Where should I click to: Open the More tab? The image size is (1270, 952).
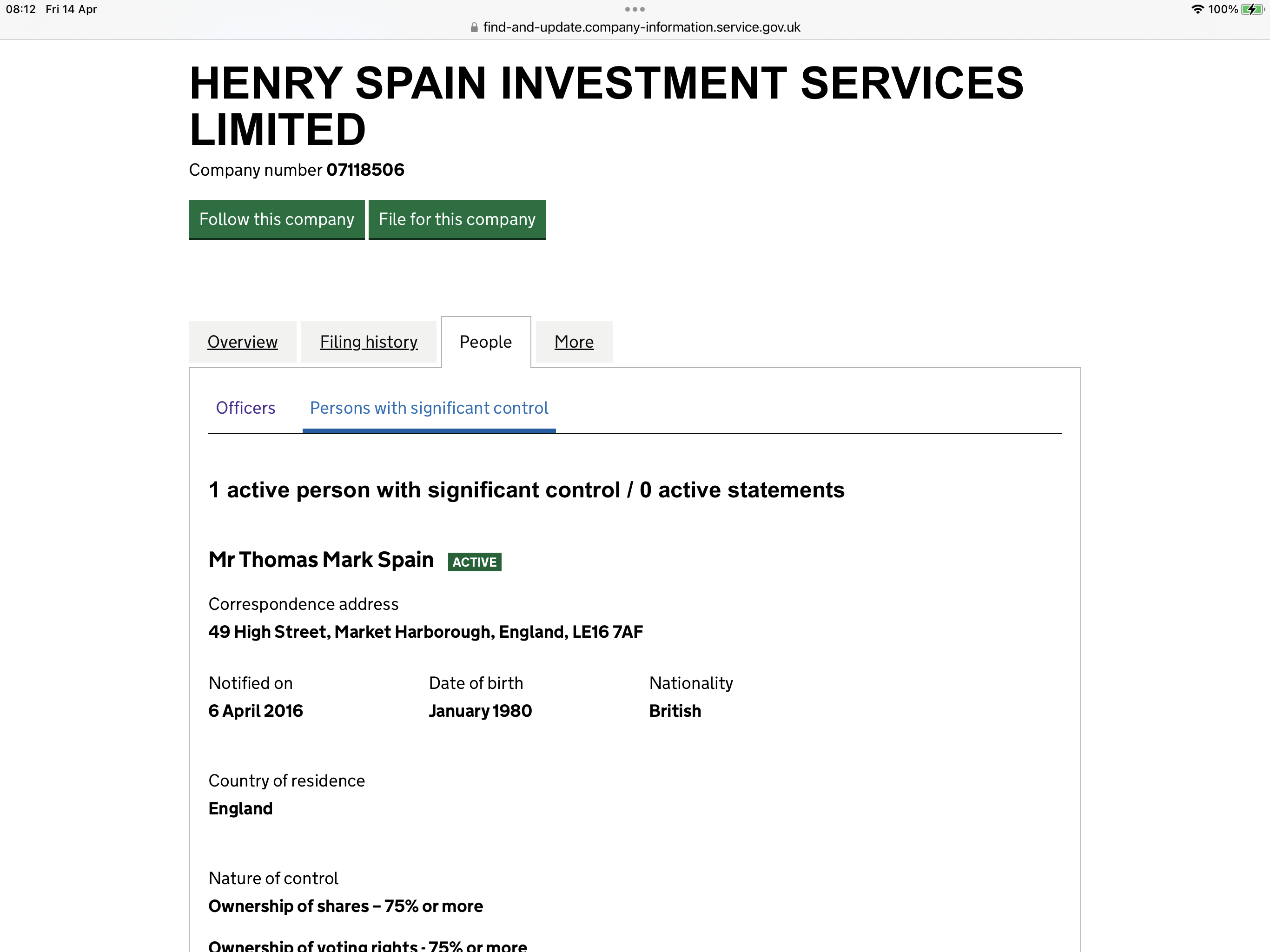point(574,342)
